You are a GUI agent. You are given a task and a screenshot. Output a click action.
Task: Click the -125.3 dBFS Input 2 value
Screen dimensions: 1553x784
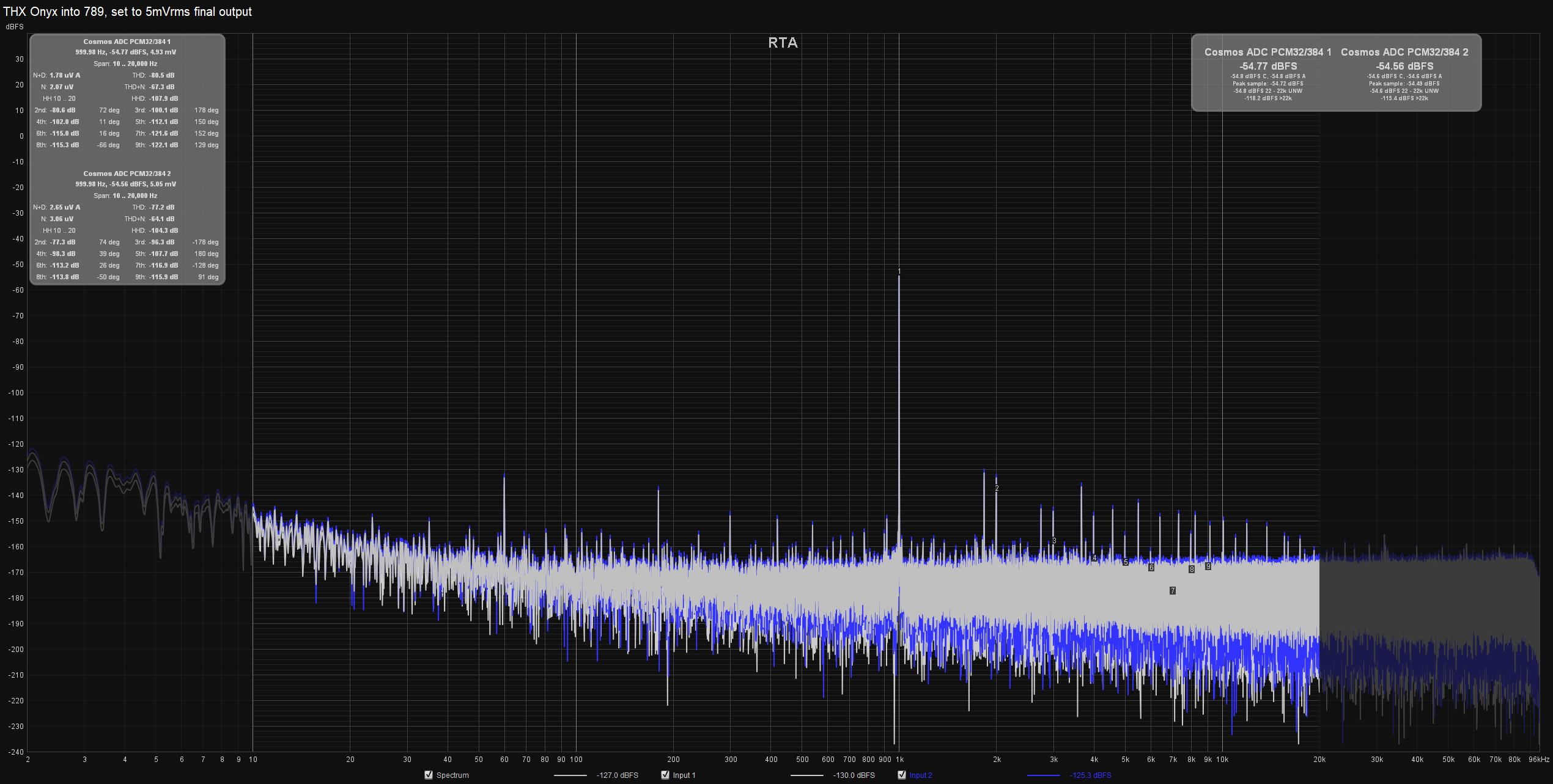click(x=1090, y=775)
